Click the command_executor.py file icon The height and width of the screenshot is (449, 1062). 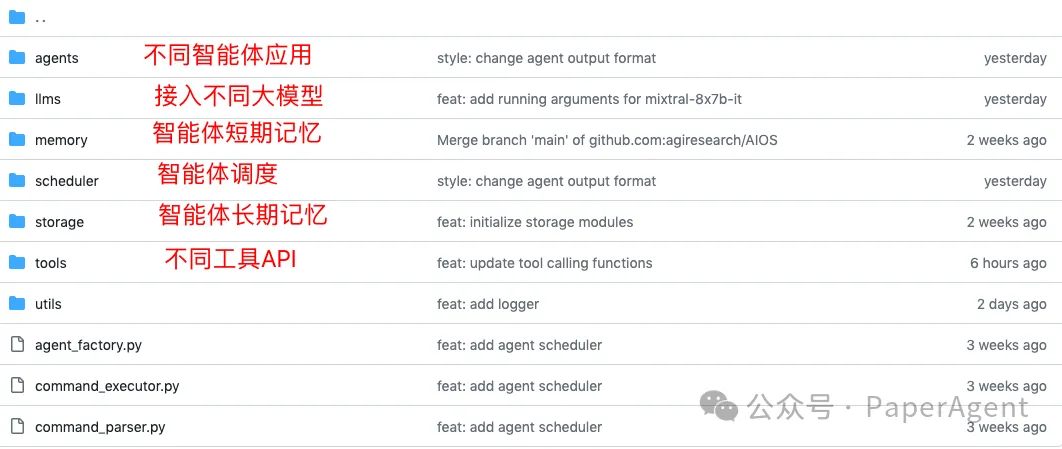click(x=16, y=386)
